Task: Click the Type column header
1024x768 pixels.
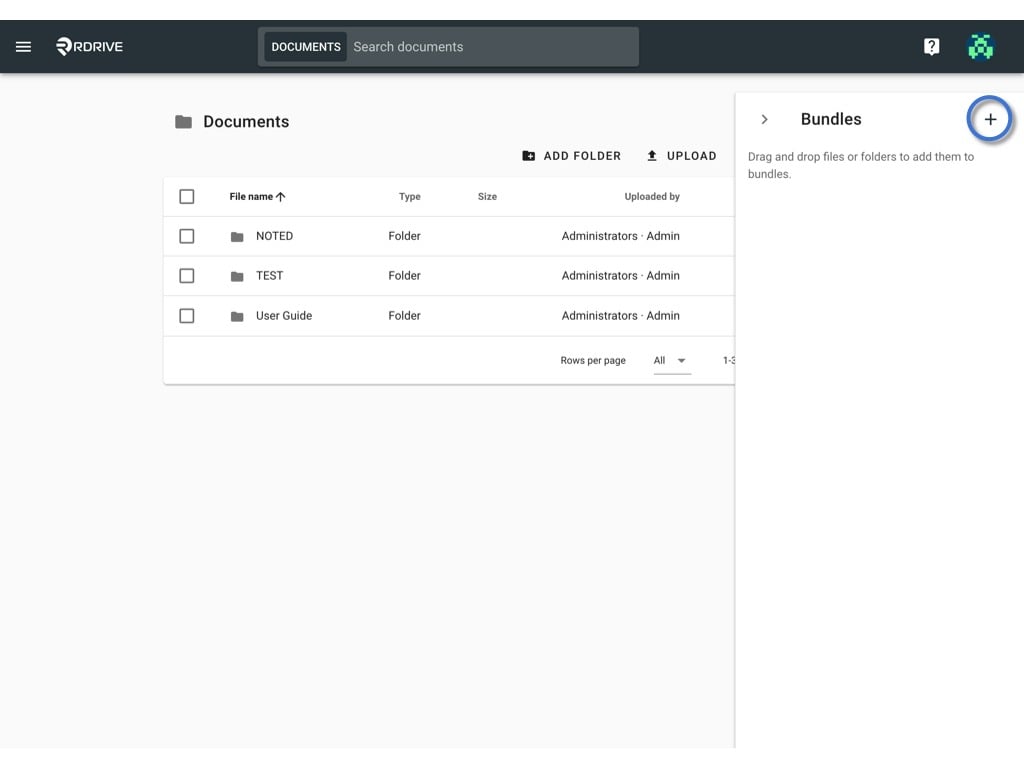Action: [409, 197]
